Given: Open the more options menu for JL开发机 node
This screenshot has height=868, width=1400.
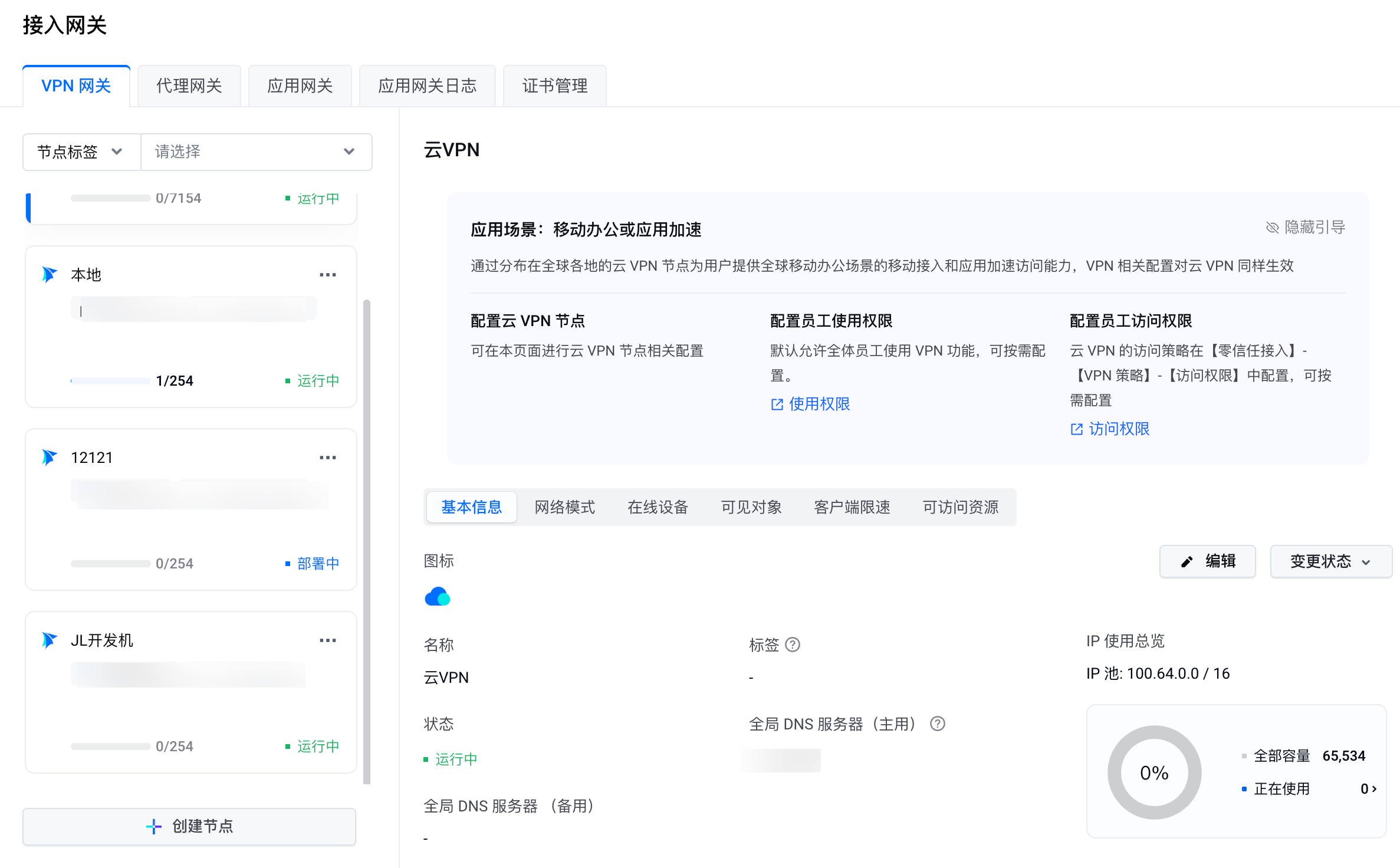Looking at the screenshot, I should pos(327,640).
